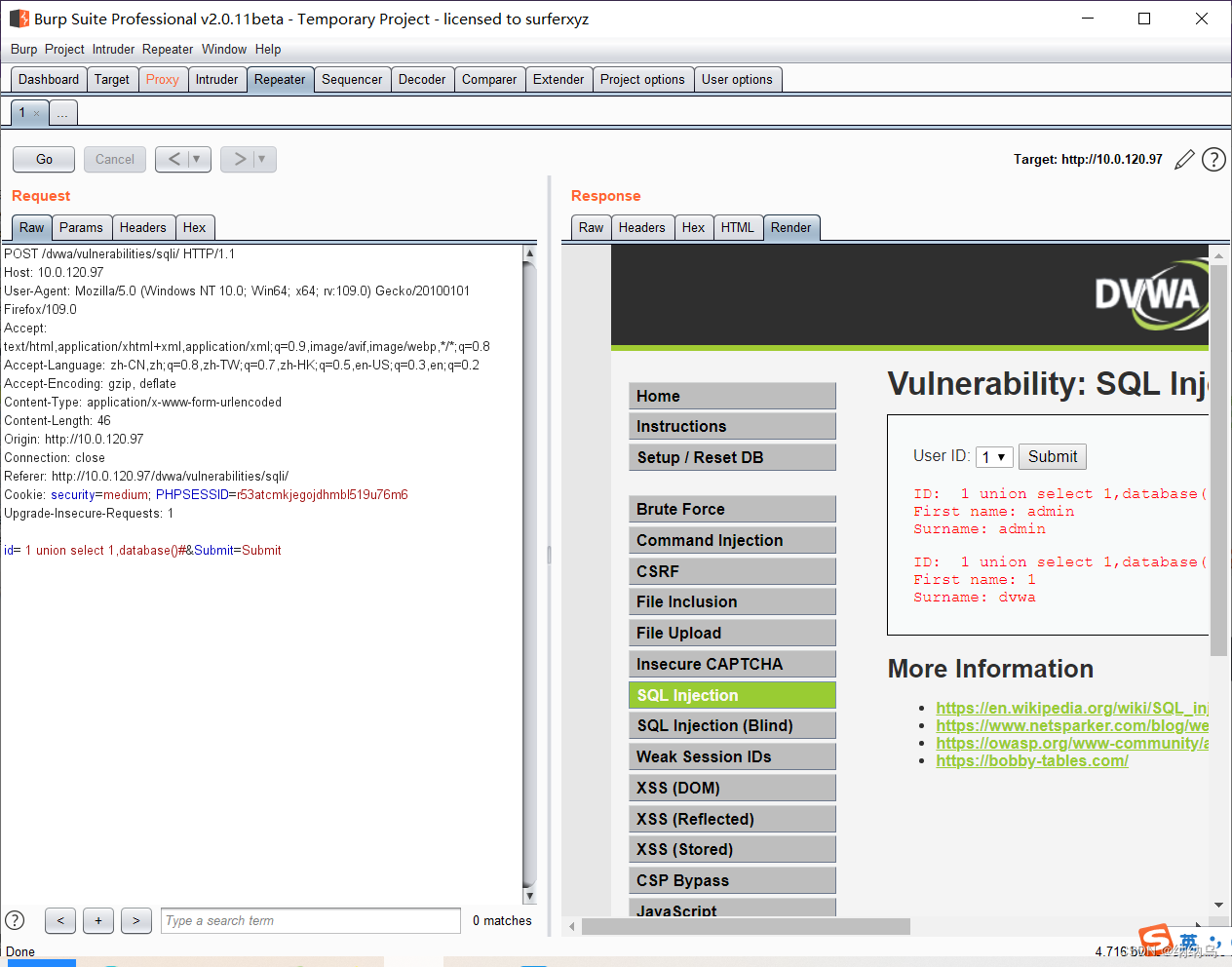
Task: Click SQL Injection (Blind) menu link
Action: pyautogui.click(x=732, y=725)
